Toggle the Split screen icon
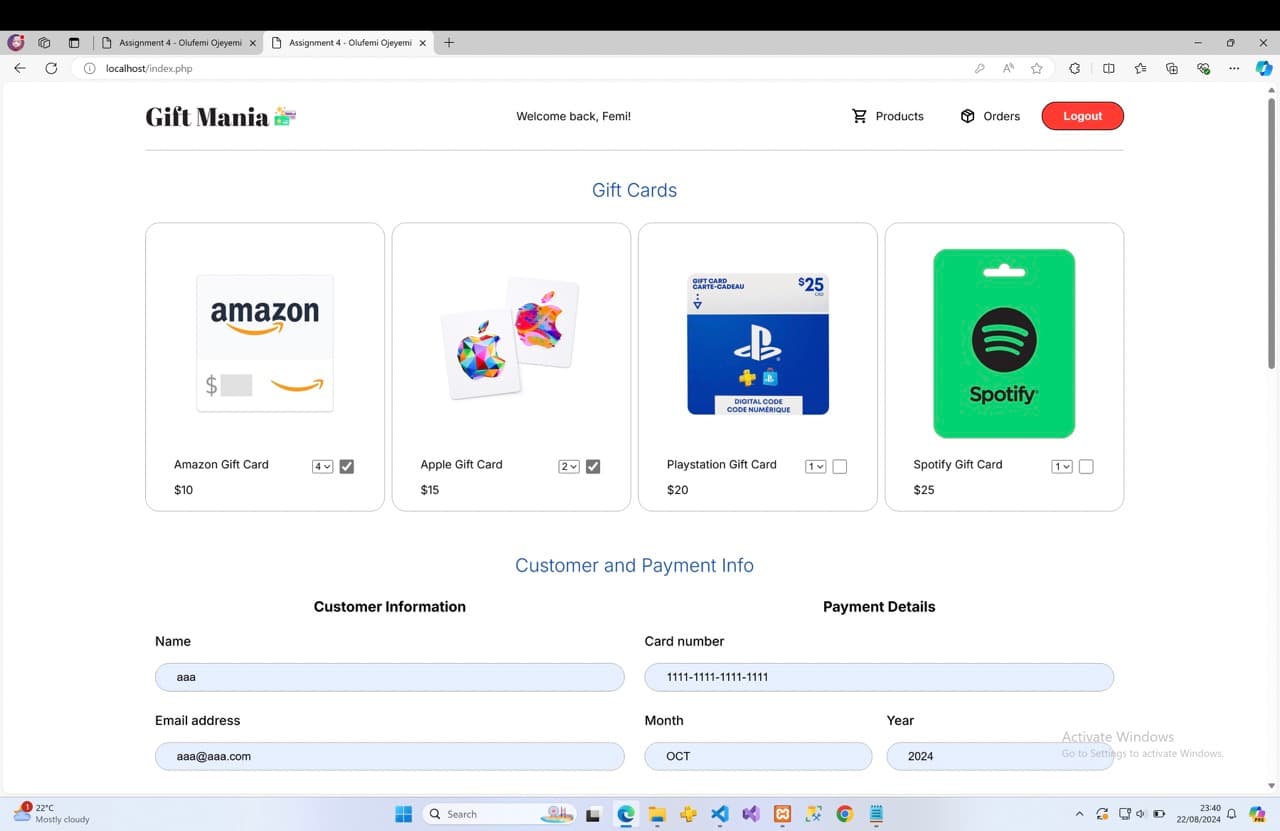The height and width of the screenshot is (831, 1280). tap(1109, 68)
